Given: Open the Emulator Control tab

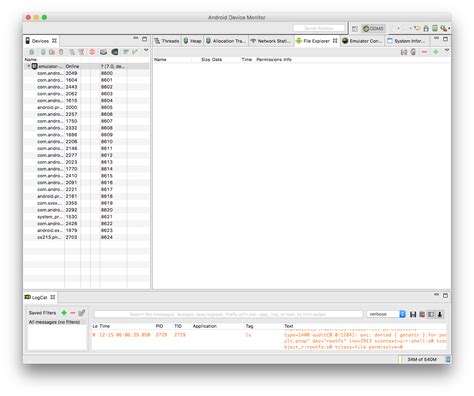Looking at the screenshot, I should point(362,41).
